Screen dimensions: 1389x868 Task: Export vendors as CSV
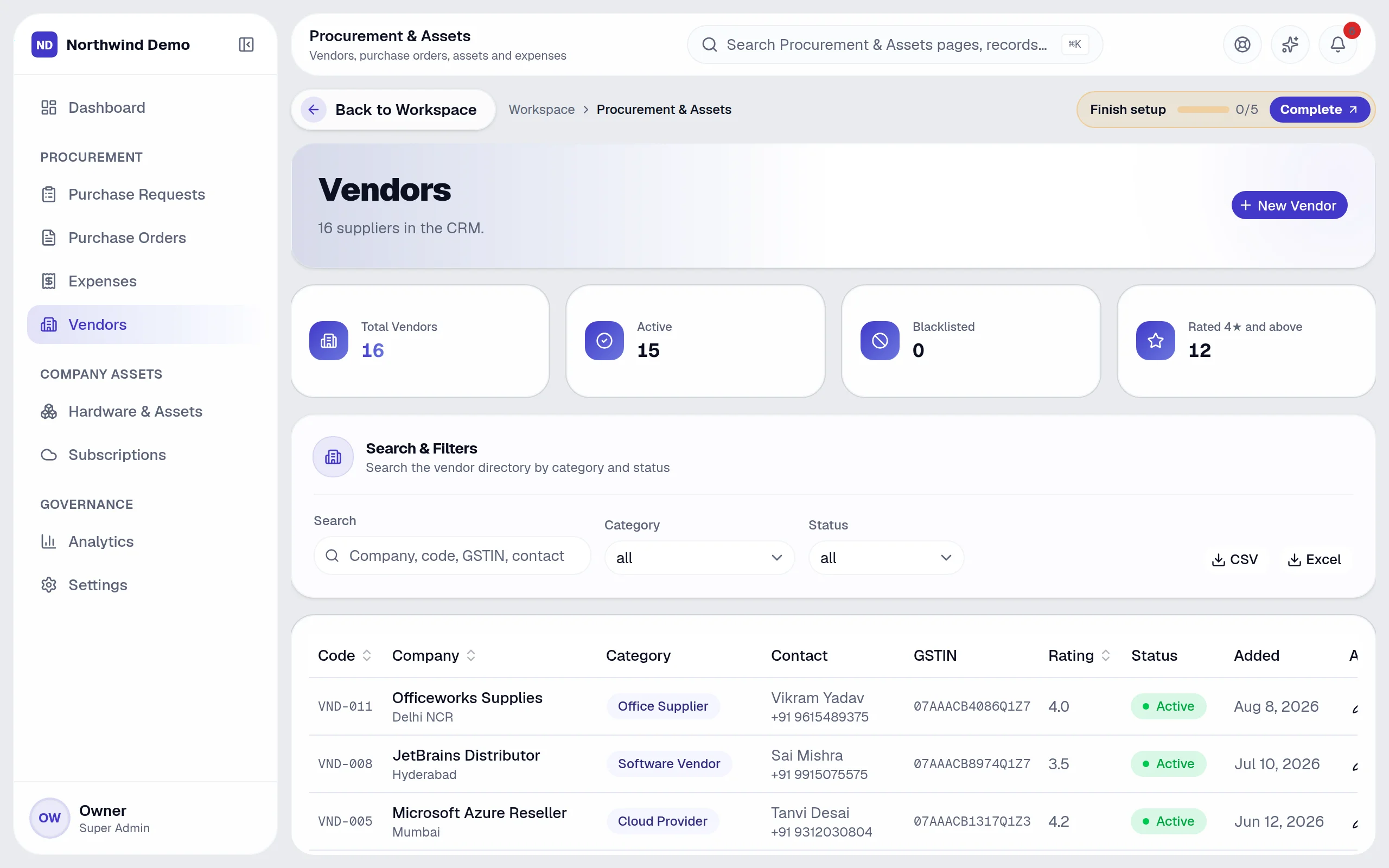click(1234, 559)
